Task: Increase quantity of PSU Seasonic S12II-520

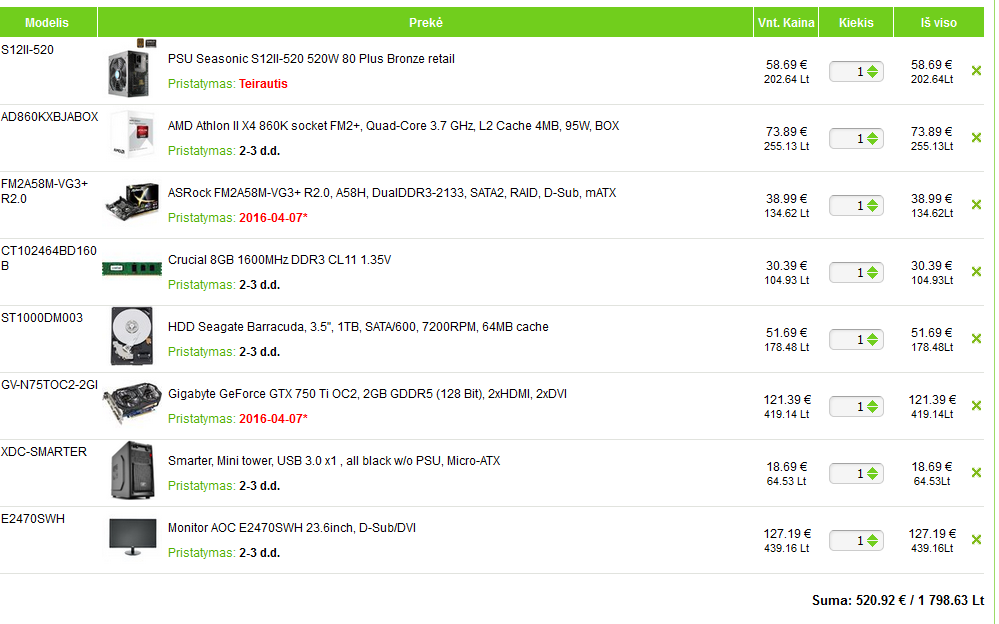Action: coord(873,68)
